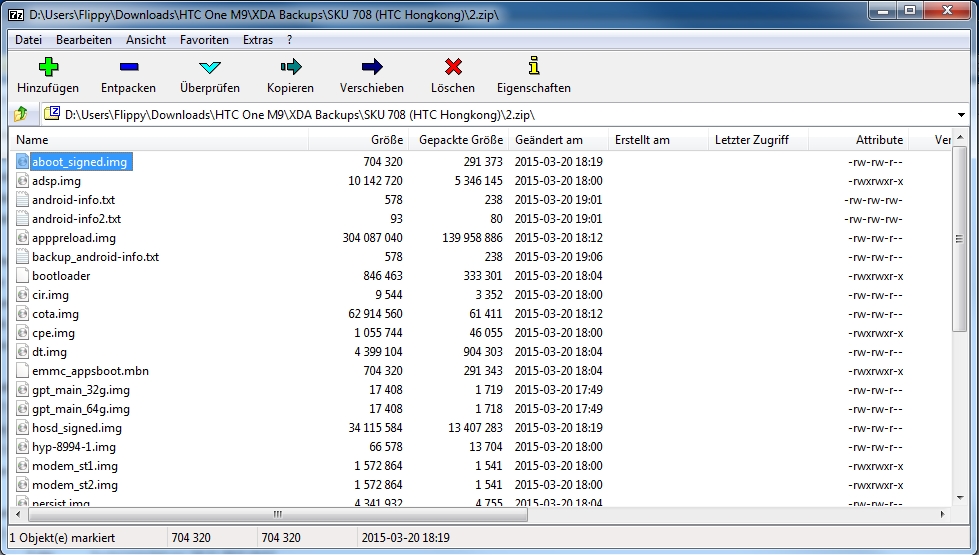Go up one folder level icon
The width and height of the screenshot is (979, 555).
(x=21, y=115)
